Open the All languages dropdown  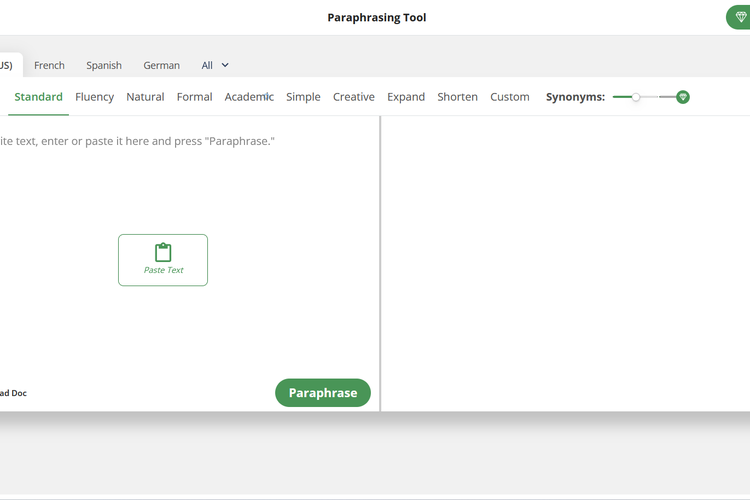(x=215, y=65)
